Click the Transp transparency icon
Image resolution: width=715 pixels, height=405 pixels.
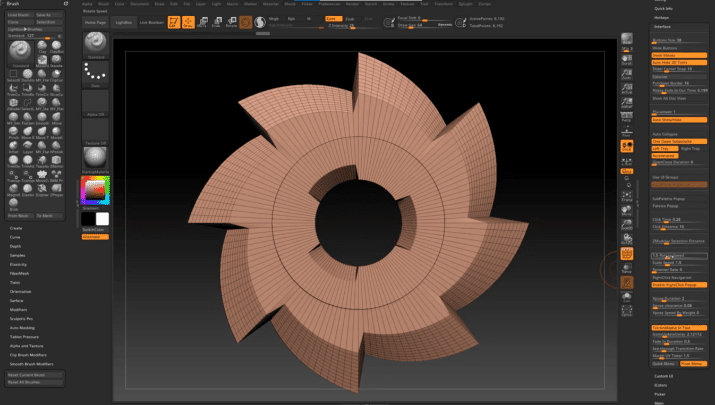tap(627, 268)
